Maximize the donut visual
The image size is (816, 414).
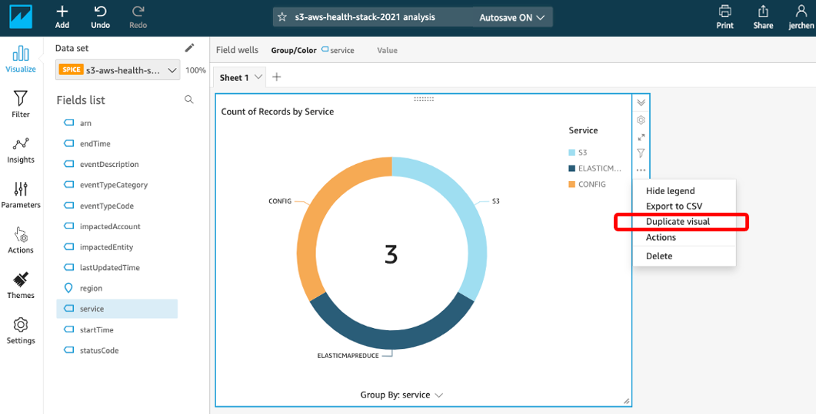pos(641,137)
